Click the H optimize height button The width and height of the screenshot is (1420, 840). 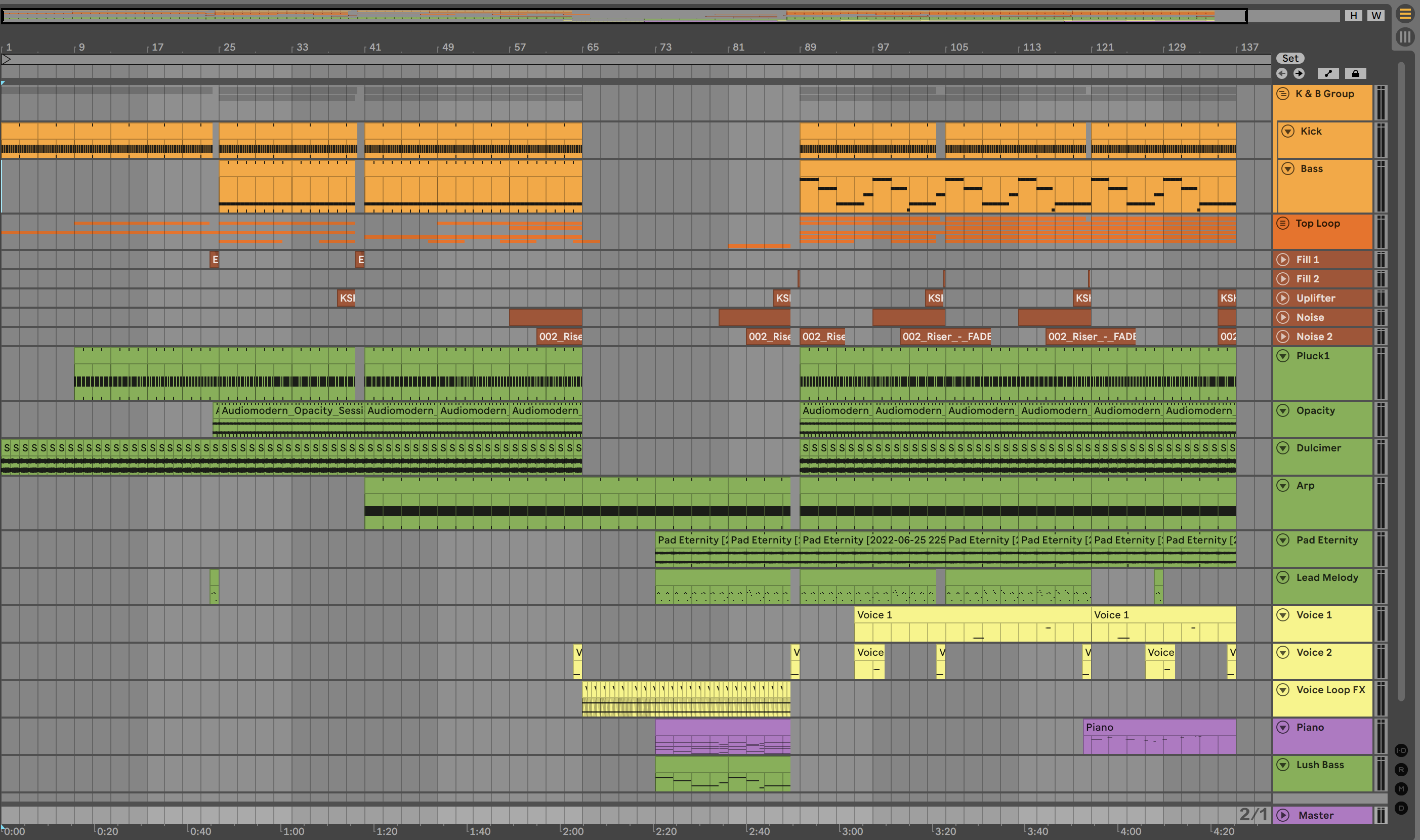coord(1353,16)
